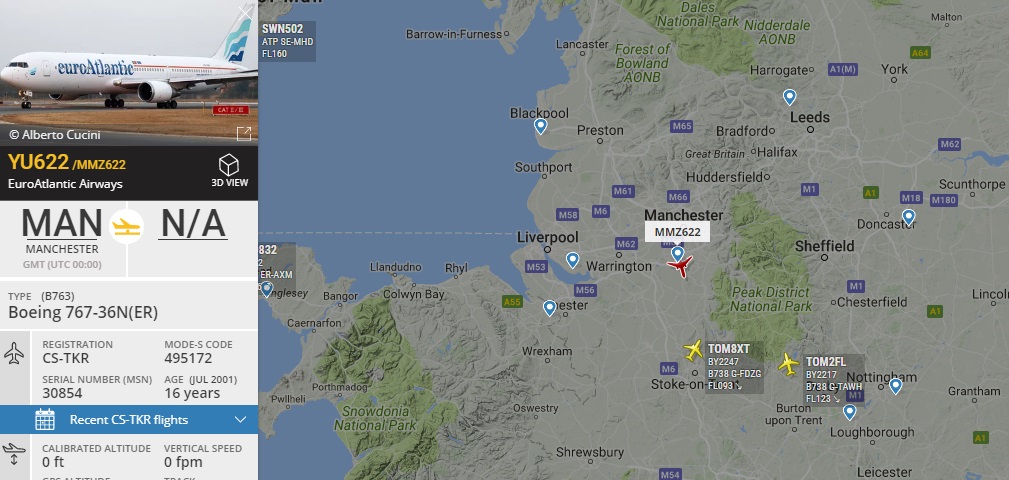
Task: Select the red MMZ622 aircraft icon
Action: click(680, 266)
